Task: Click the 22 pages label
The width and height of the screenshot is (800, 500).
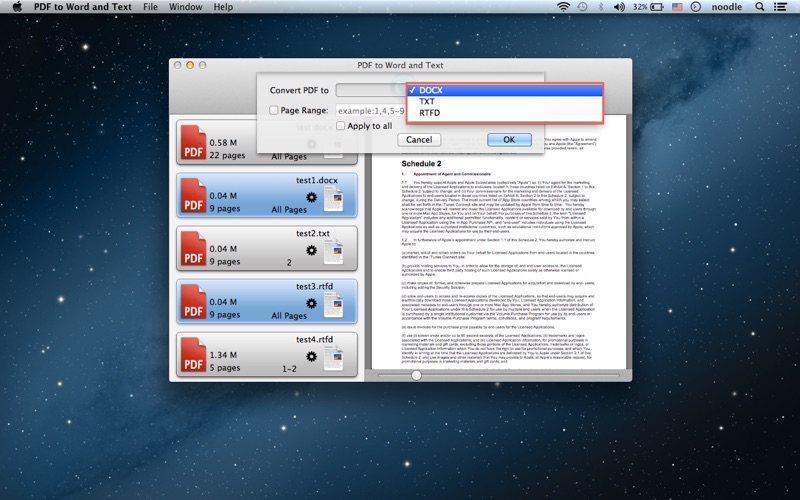Action: [x=227, y=155]
